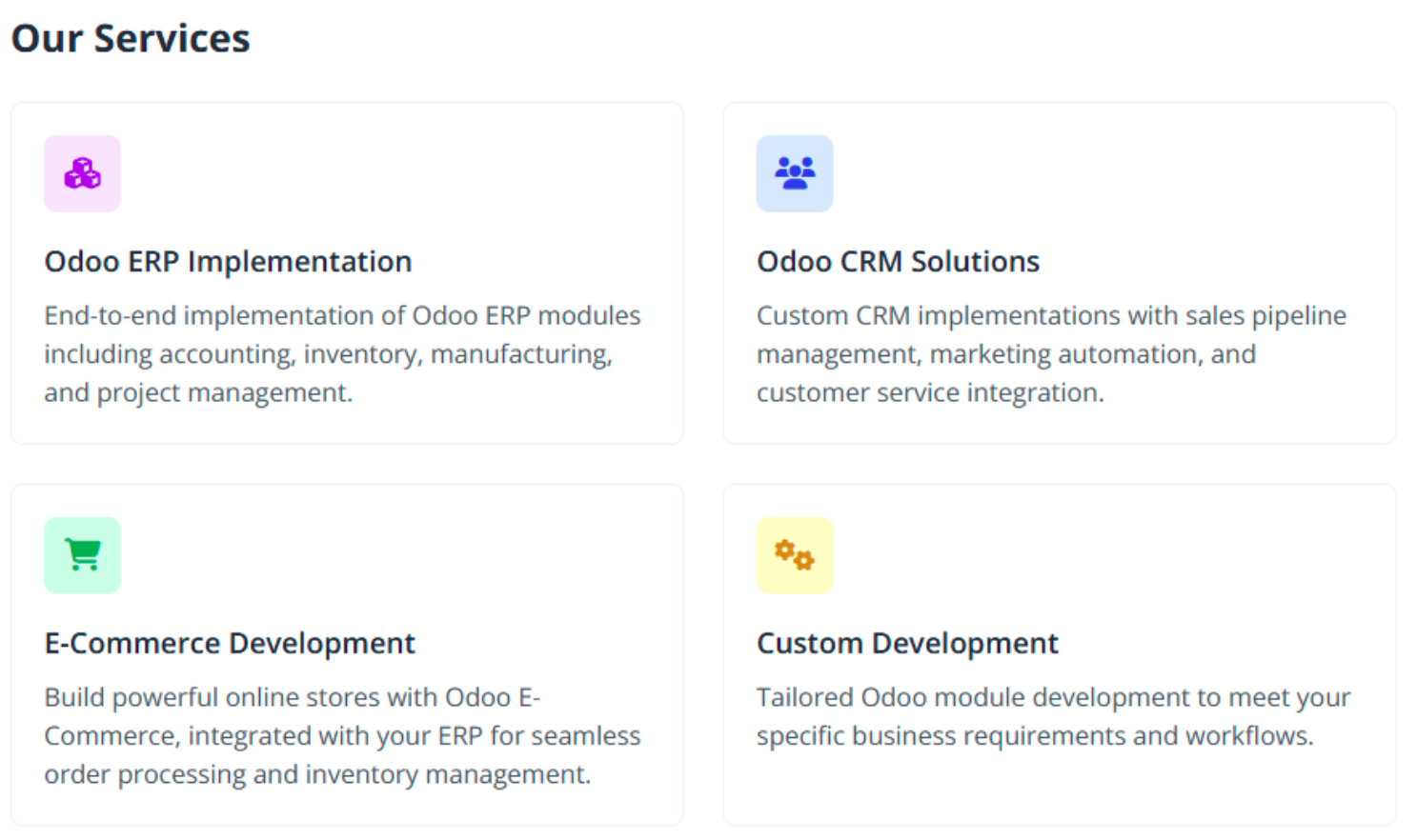Viewport: 1417px width, 840px height.
Task: Click empty area of Odoo CRM card
Action: click(x=1144, y=171)
